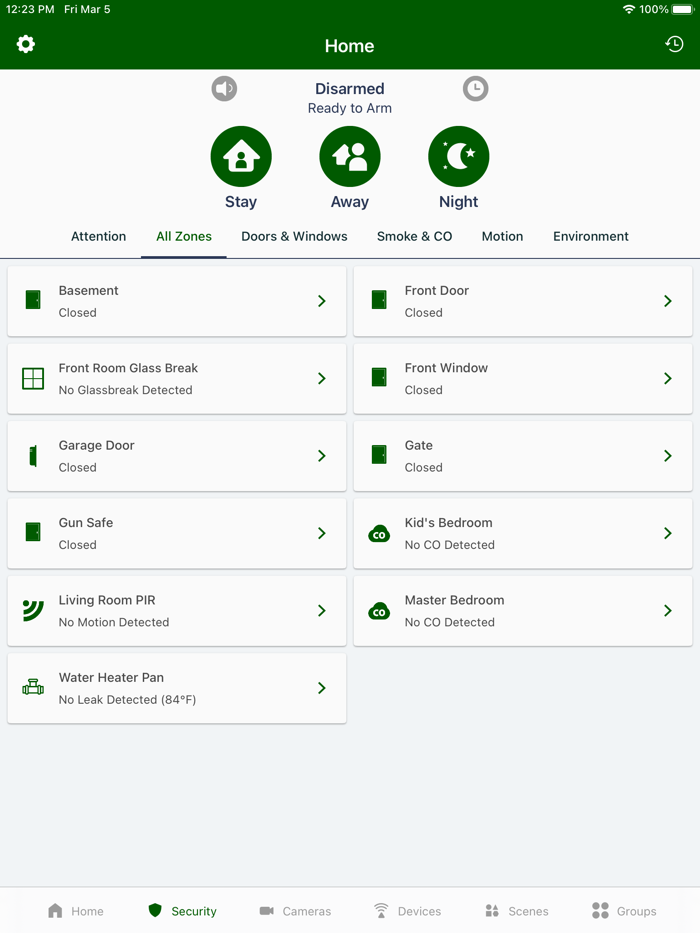Click the Front Room Glass Break window icon

[x=33, y=378]
